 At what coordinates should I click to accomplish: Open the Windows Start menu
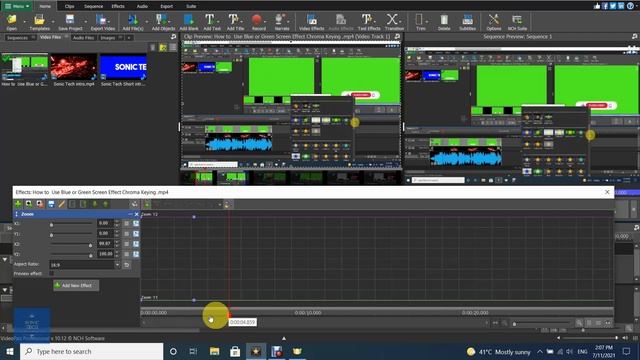click(10, 351)
